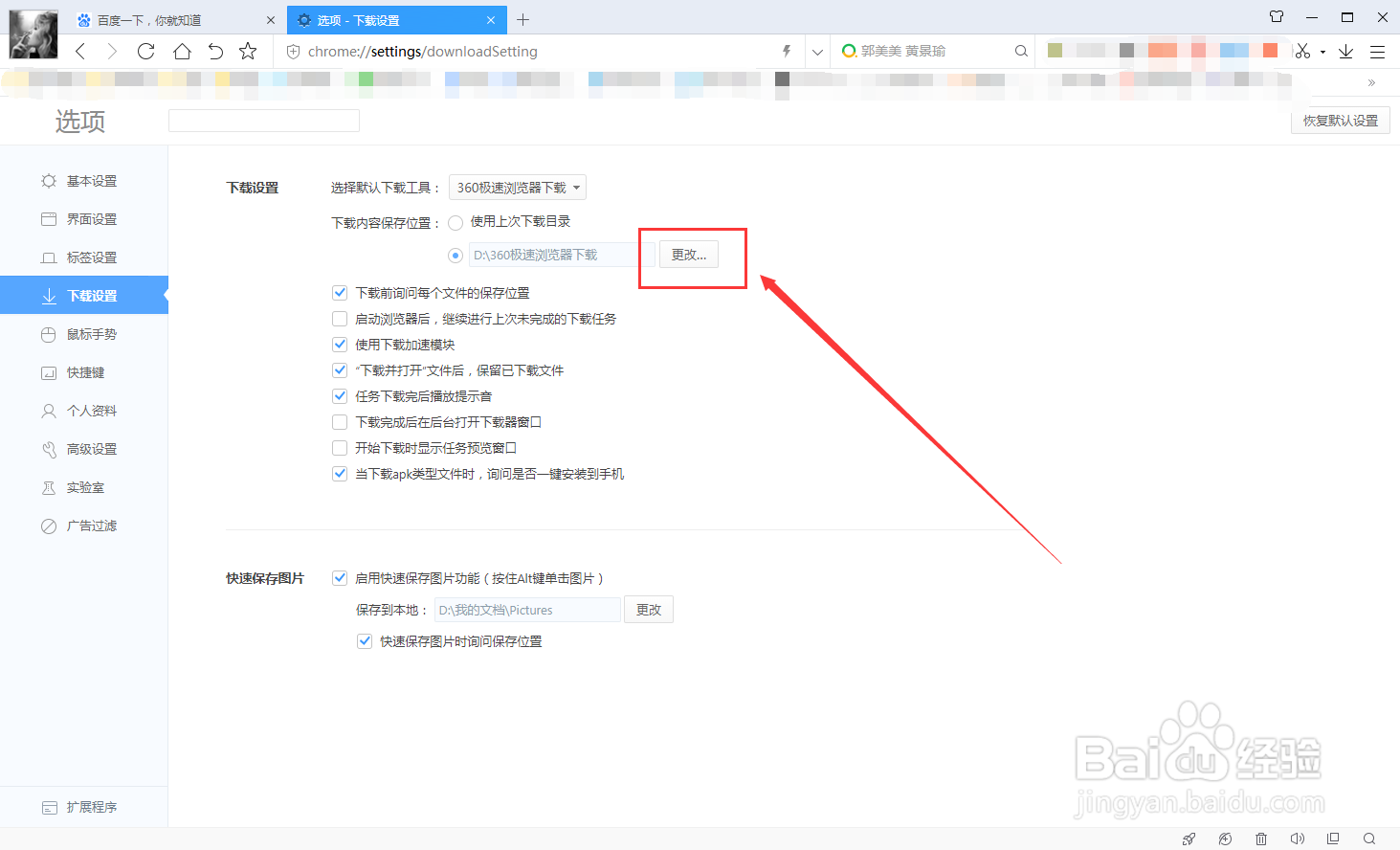Open 界面设置 in the sidebar
1400x850 pixels.
[x=84, y=219]
